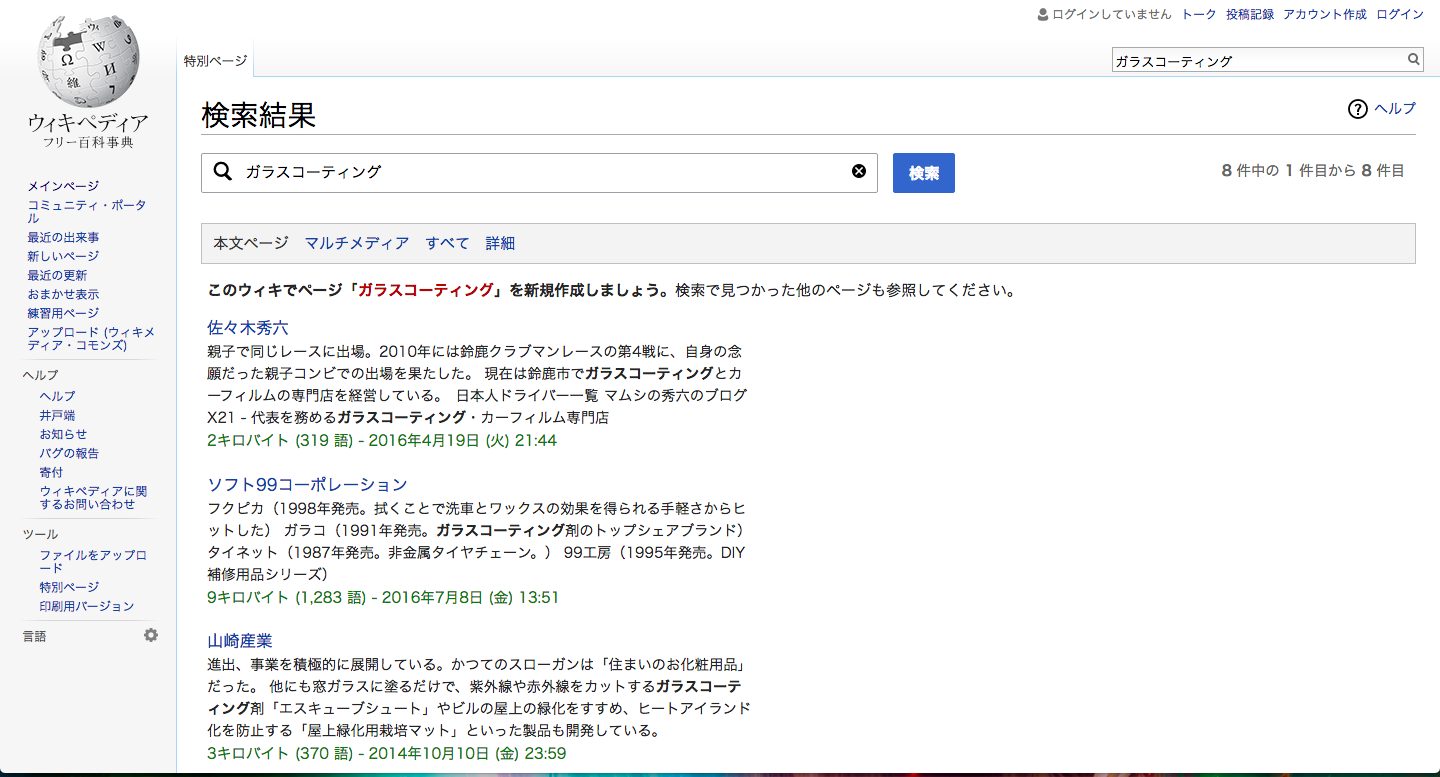Click the ツール sidebar section heading
This screenshot has height=777, width=1440.
(x=41, y=534)
